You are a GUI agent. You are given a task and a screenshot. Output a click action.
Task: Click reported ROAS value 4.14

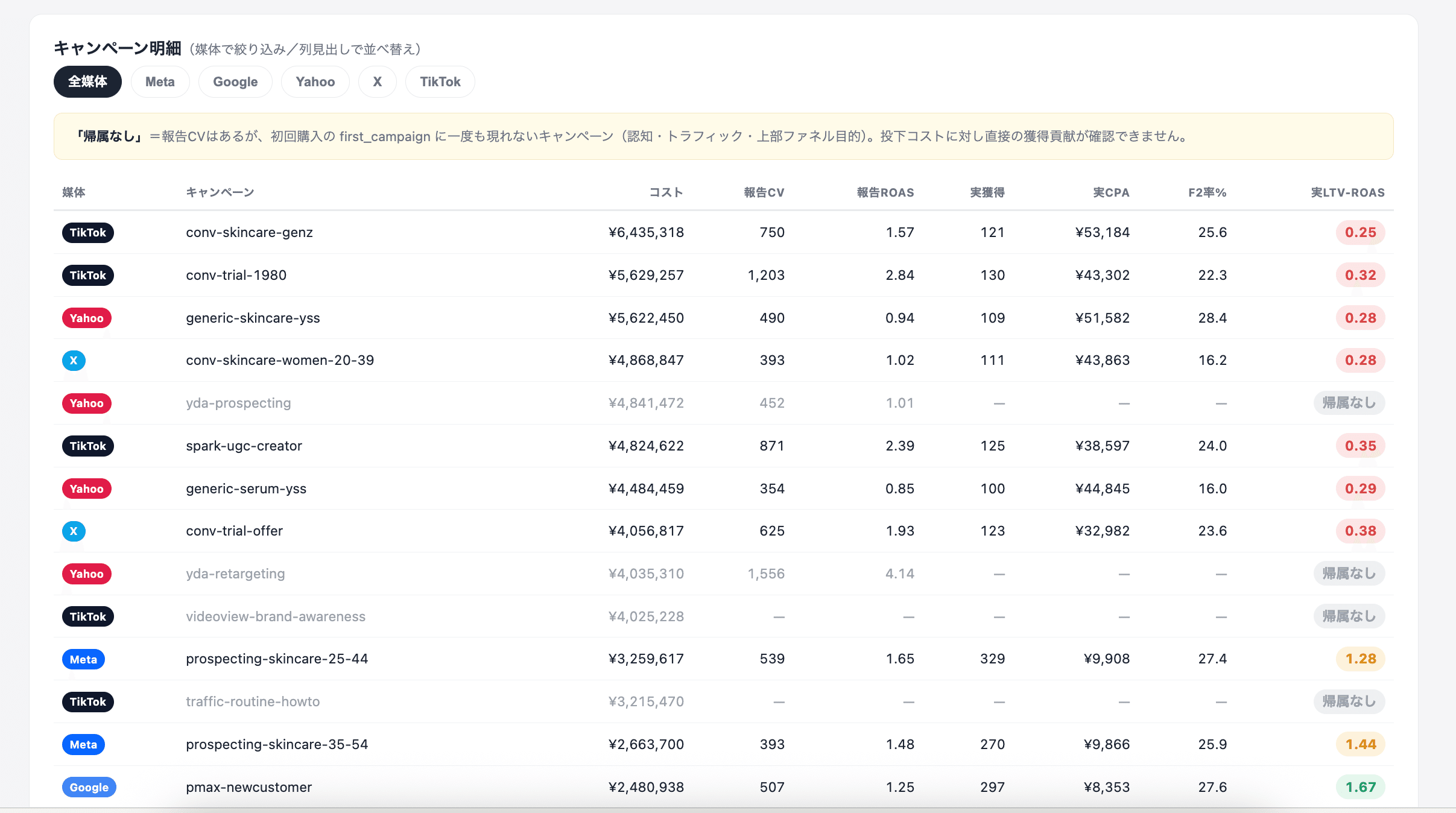900,574
